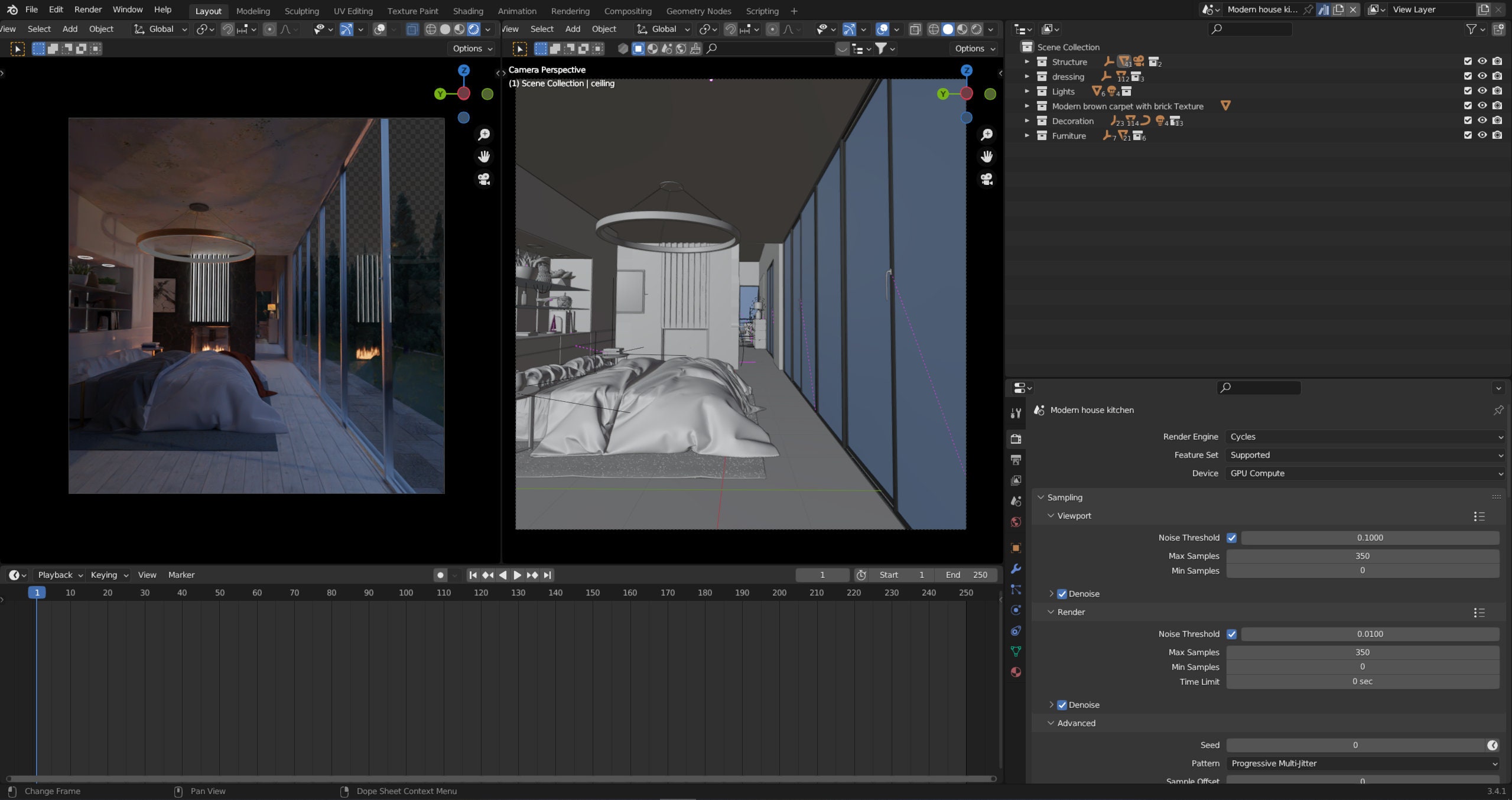Click the Outliner search field
1512x800 pixels.
[1250, 28]
